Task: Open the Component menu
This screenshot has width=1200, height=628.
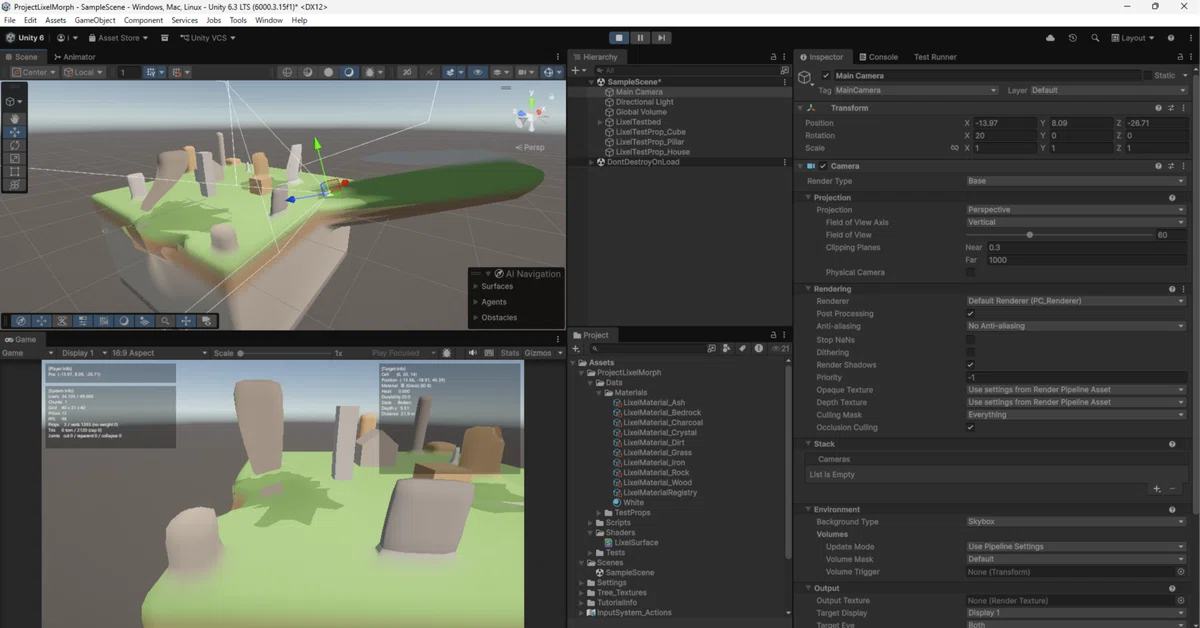Action: tap(143, 20)
